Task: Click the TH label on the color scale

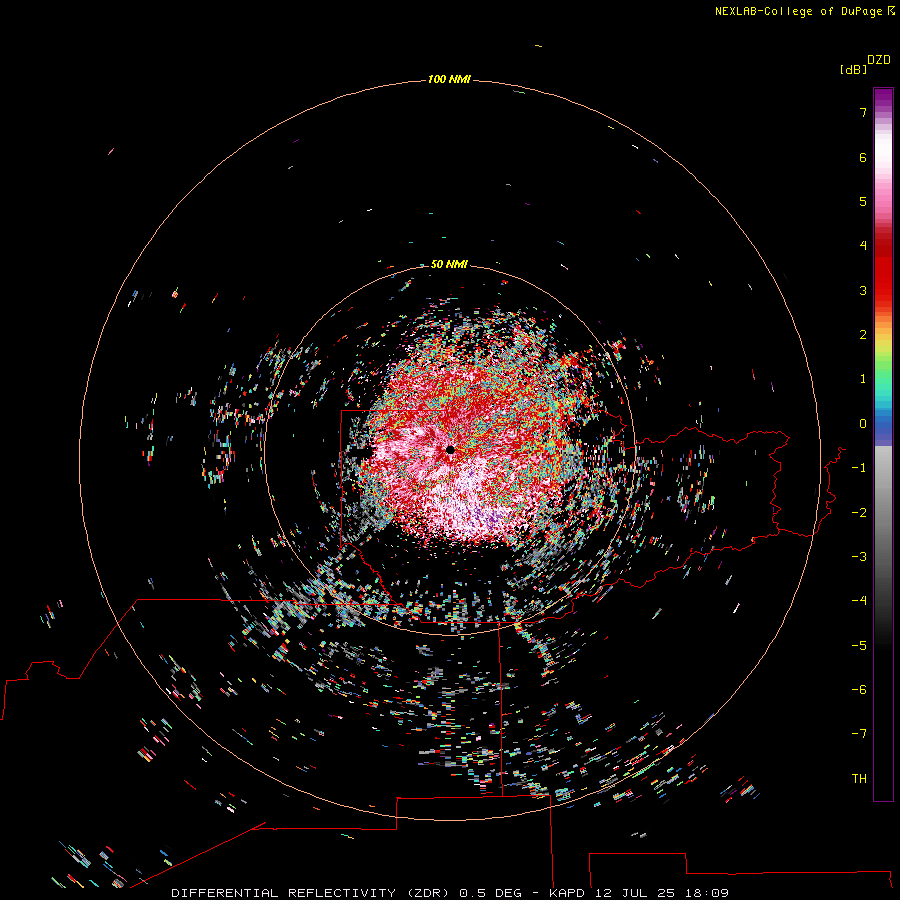Action: 859,778
